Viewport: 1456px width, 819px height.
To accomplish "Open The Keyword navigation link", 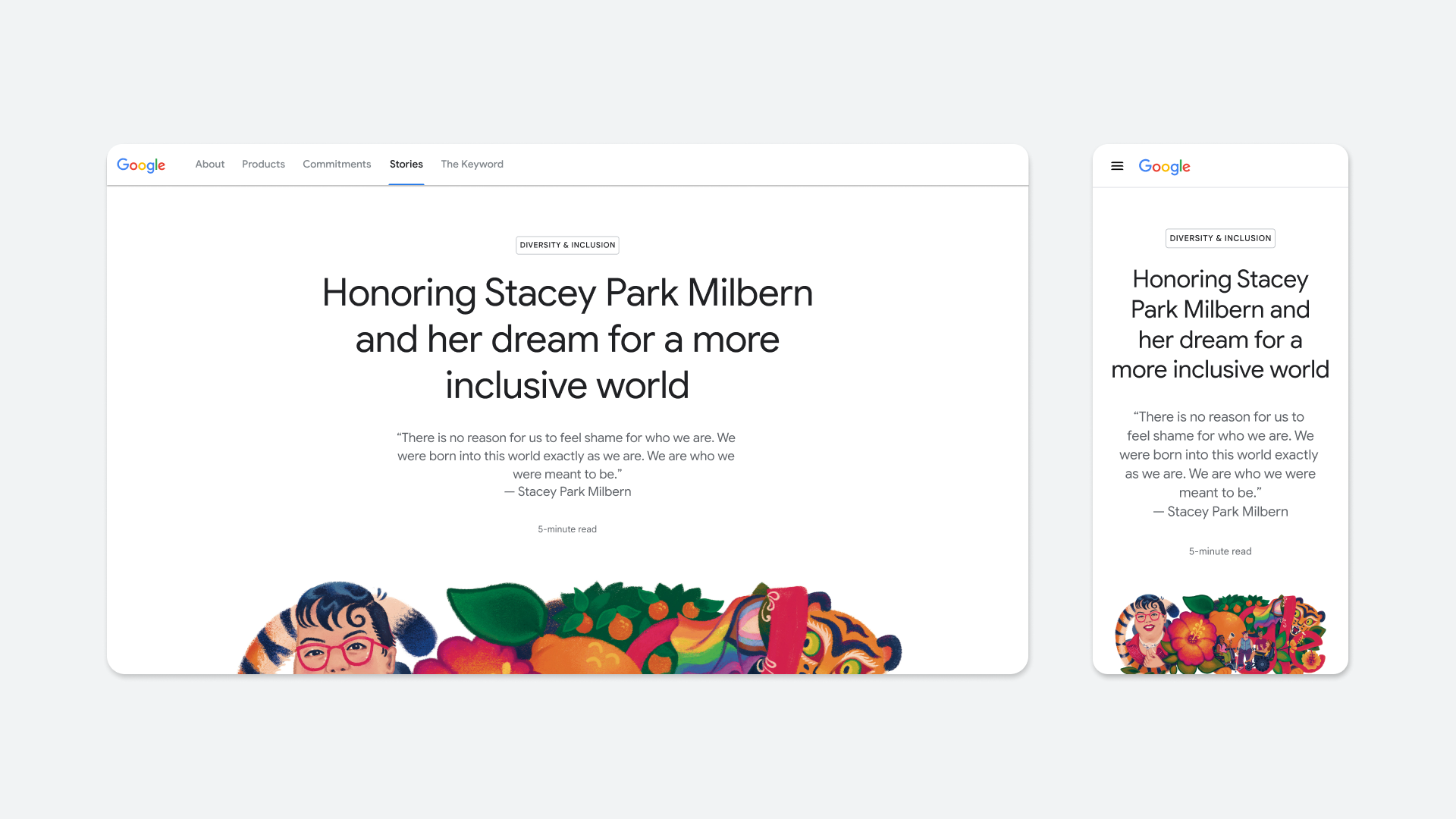I will (472, 165).
